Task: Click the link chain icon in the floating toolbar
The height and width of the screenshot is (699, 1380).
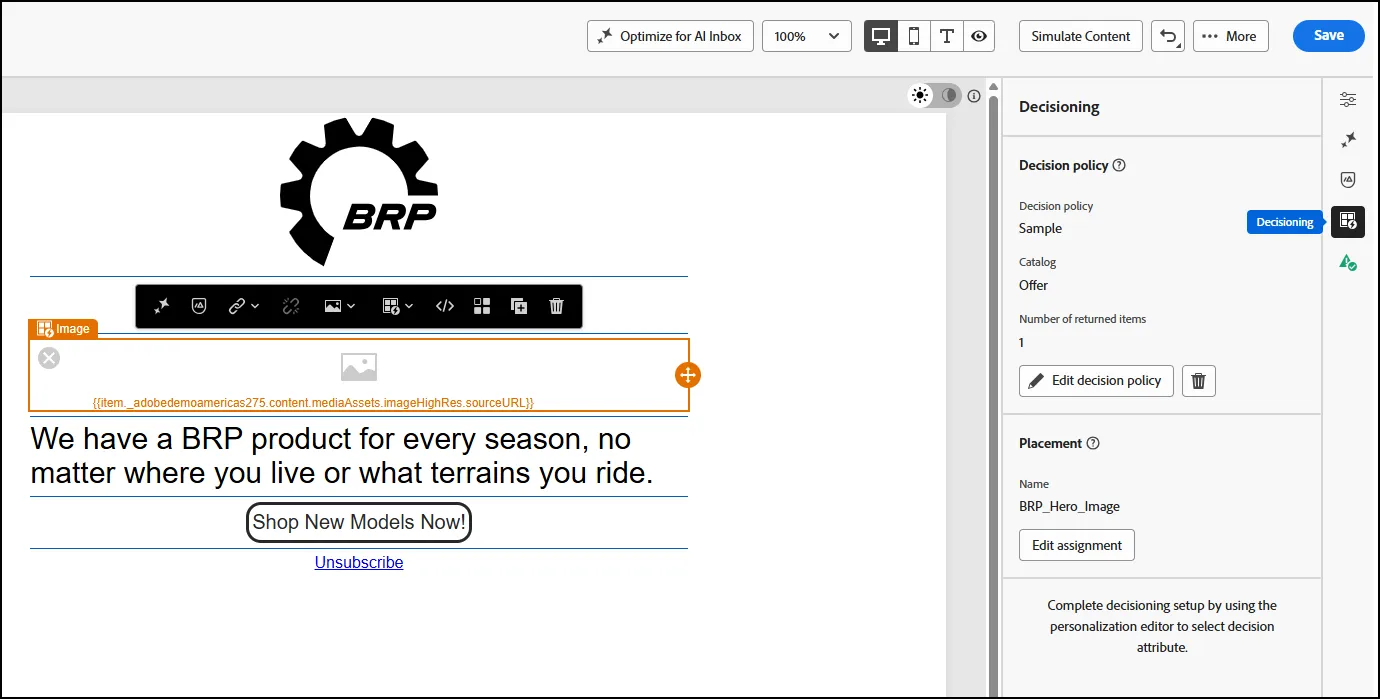Action: click(237, 307)
